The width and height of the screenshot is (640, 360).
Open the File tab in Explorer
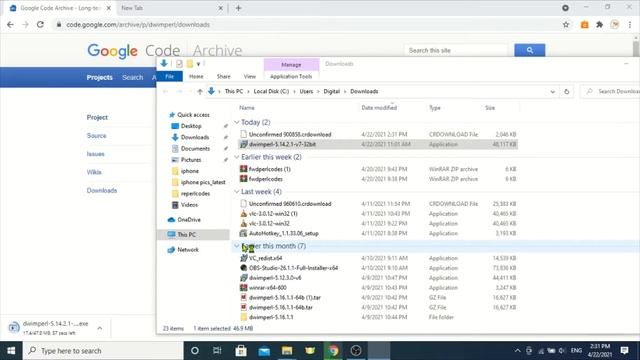pos(169,76)
